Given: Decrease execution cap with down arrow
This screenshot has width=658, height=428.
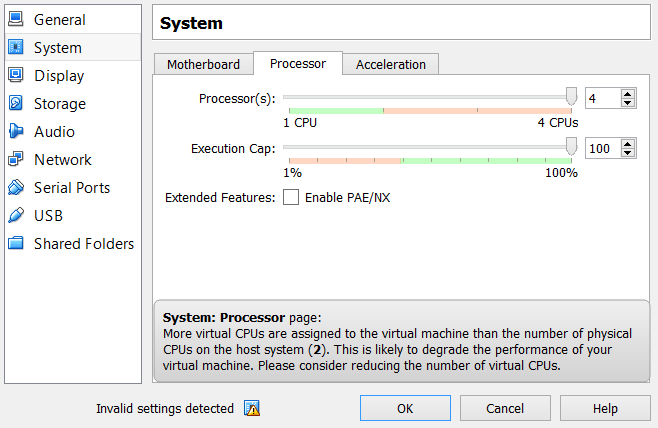Looking at the screenshot, I should coord(628,153).
